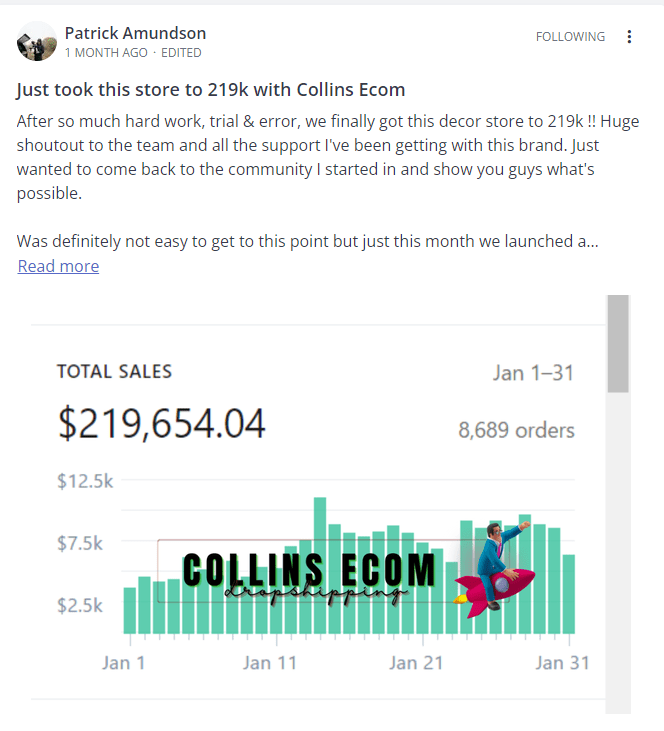Click the Jan 21 axis label
664x731 pixels.
[x=416, y=663]
